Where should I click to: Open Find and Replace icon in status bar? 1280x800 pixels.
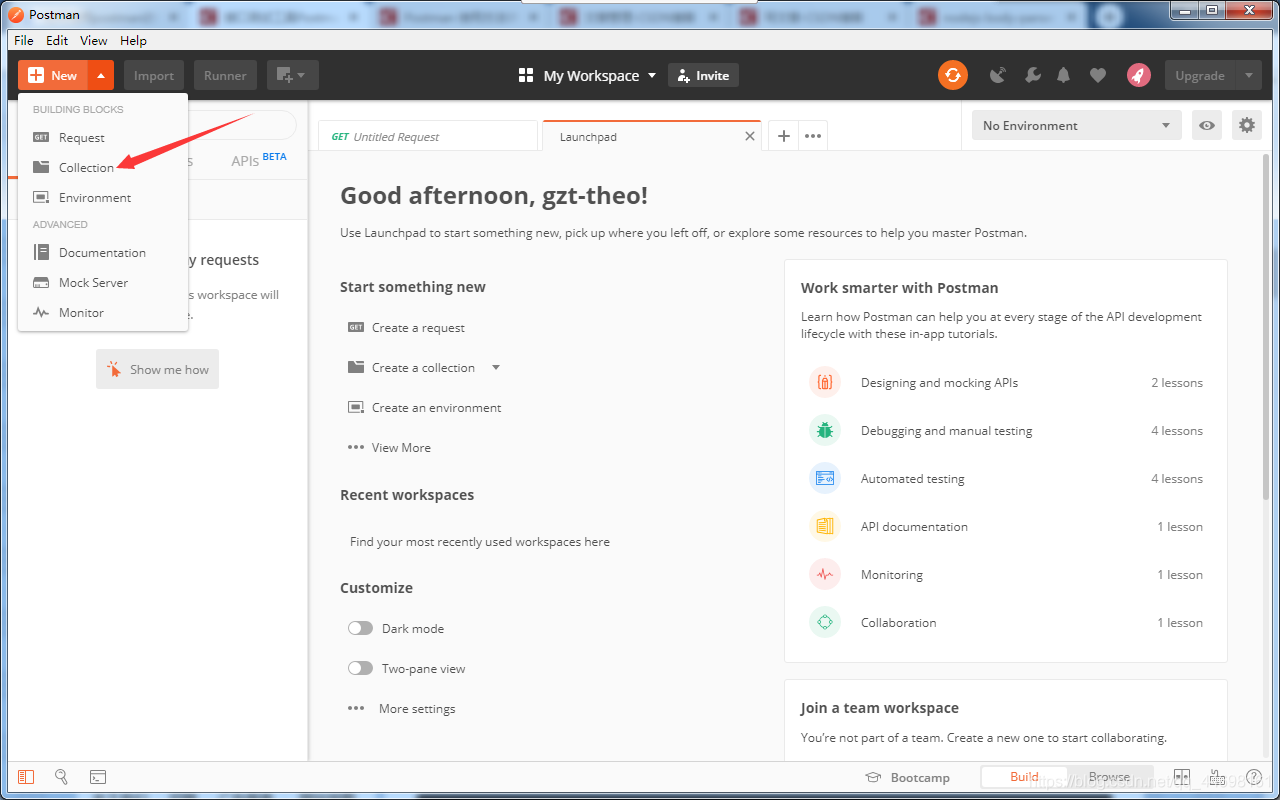(61, 777)
